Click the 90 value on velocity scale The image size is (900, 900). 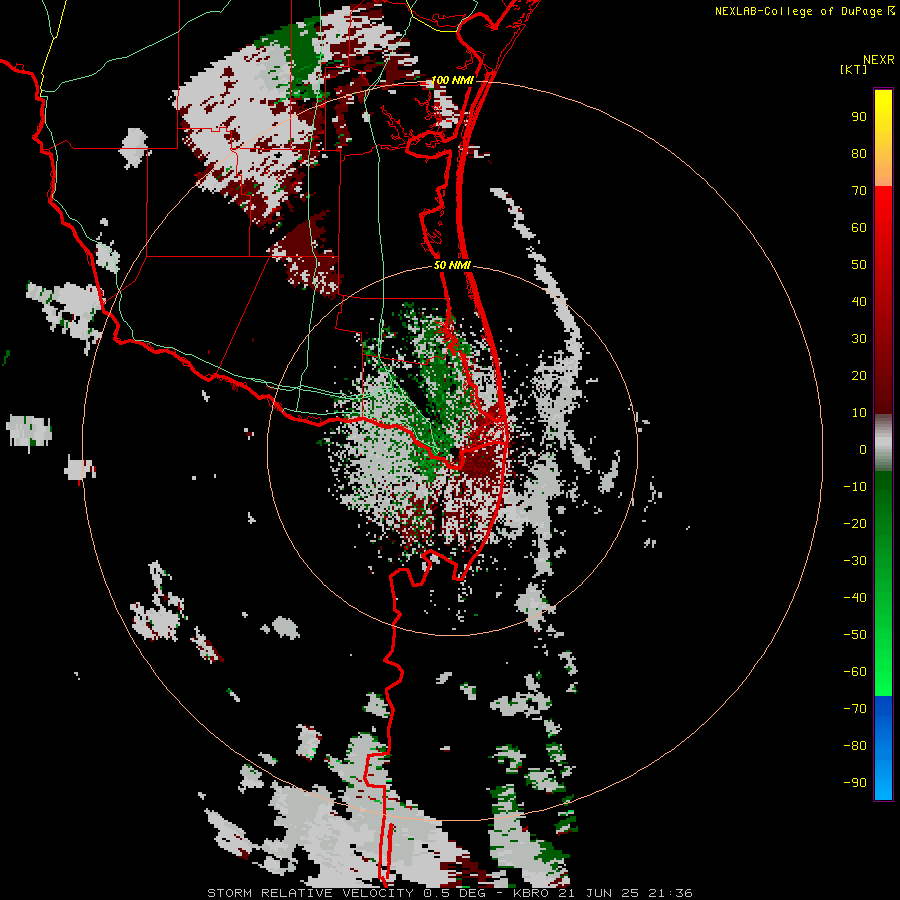point(859,117)
